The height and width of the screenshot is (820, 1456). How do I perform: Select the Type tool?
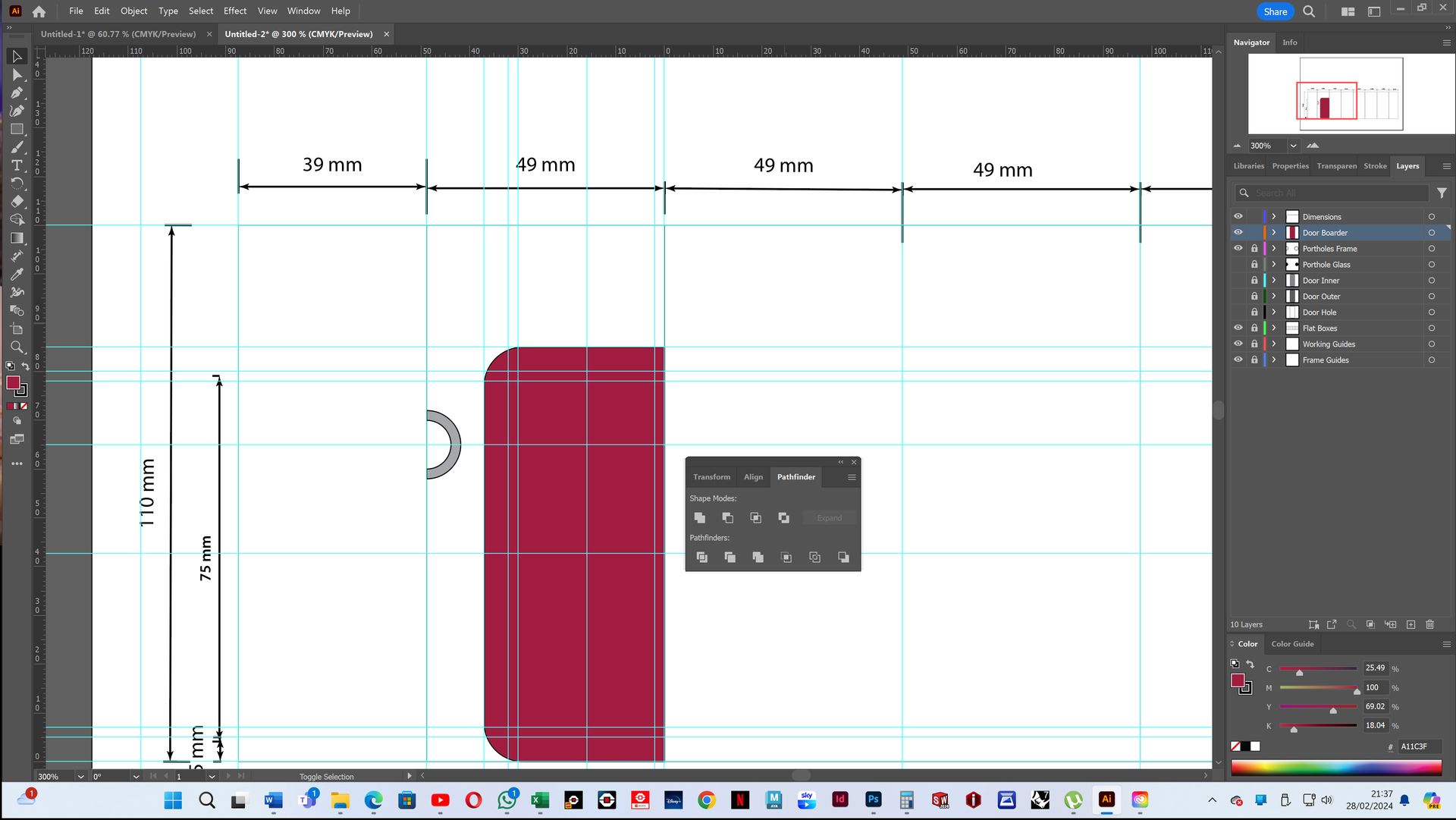(17, 165)
